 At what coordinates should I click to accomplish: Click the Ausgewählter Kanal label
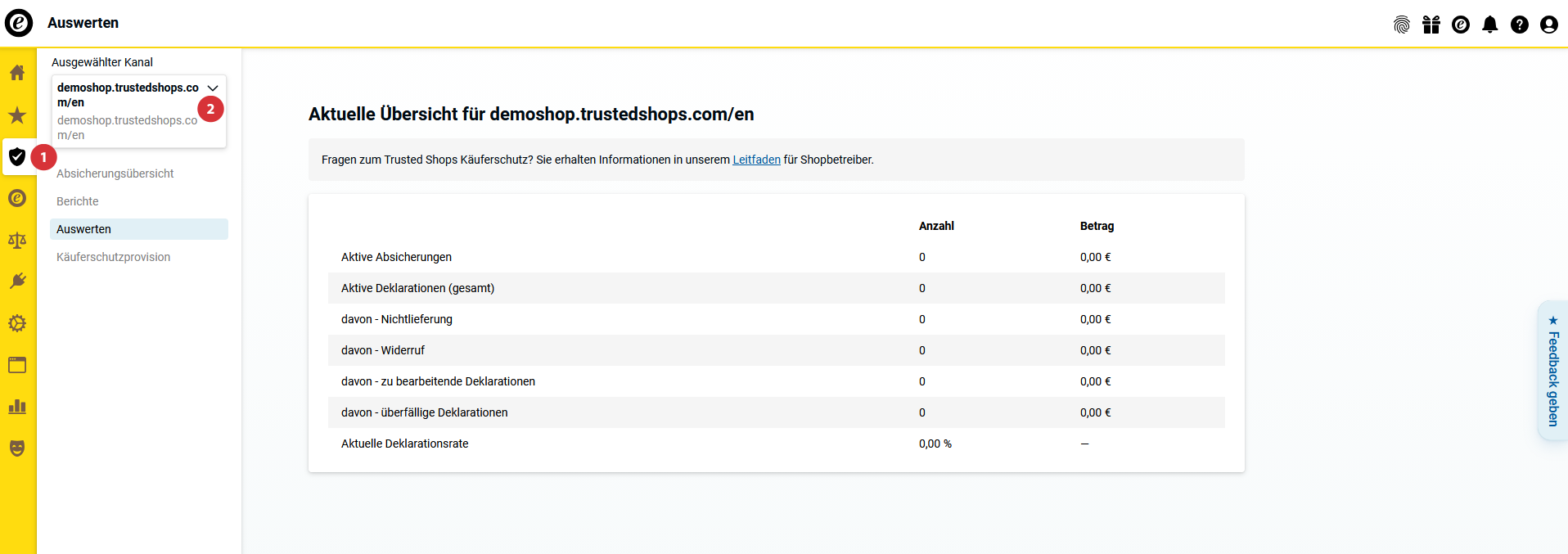(102, 62)
